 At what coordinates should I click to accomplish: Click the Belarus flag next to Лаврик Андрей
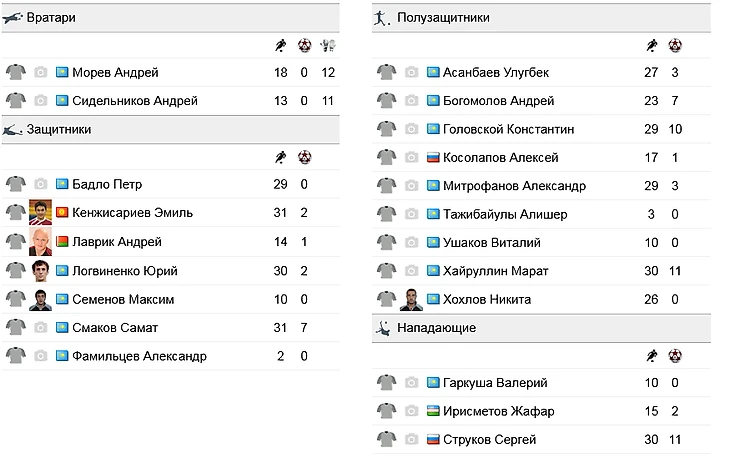coord(62,242)
